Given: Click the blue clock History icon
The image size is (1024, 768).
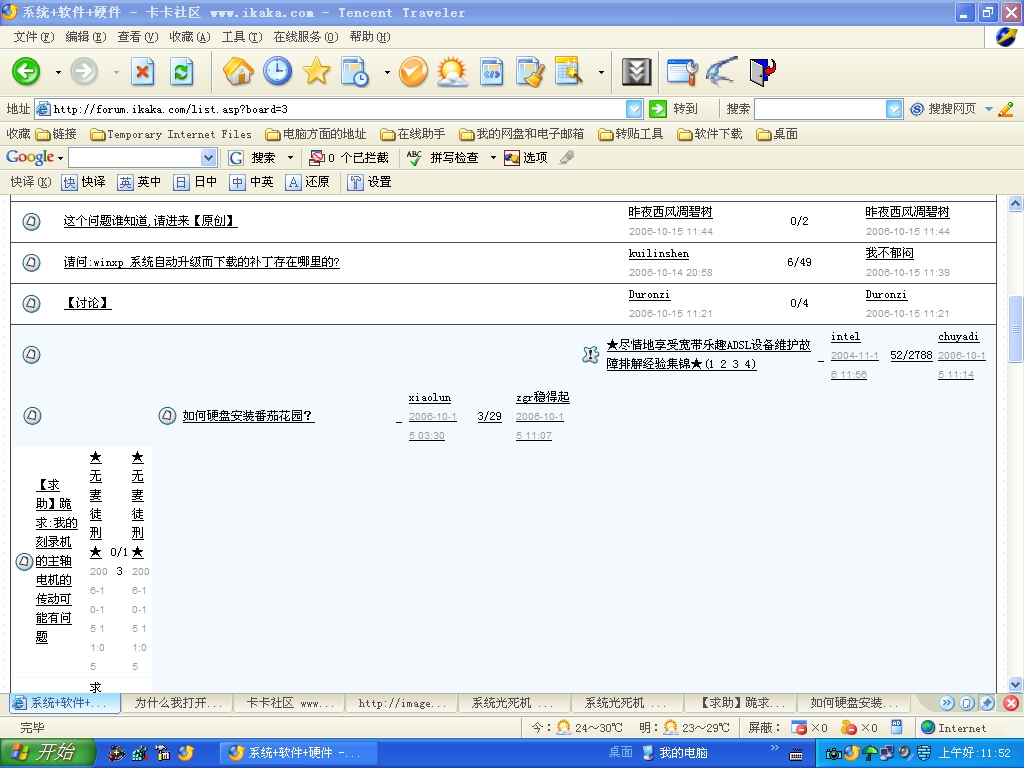Looking at the screenshot, I should [x=277, y=72].
